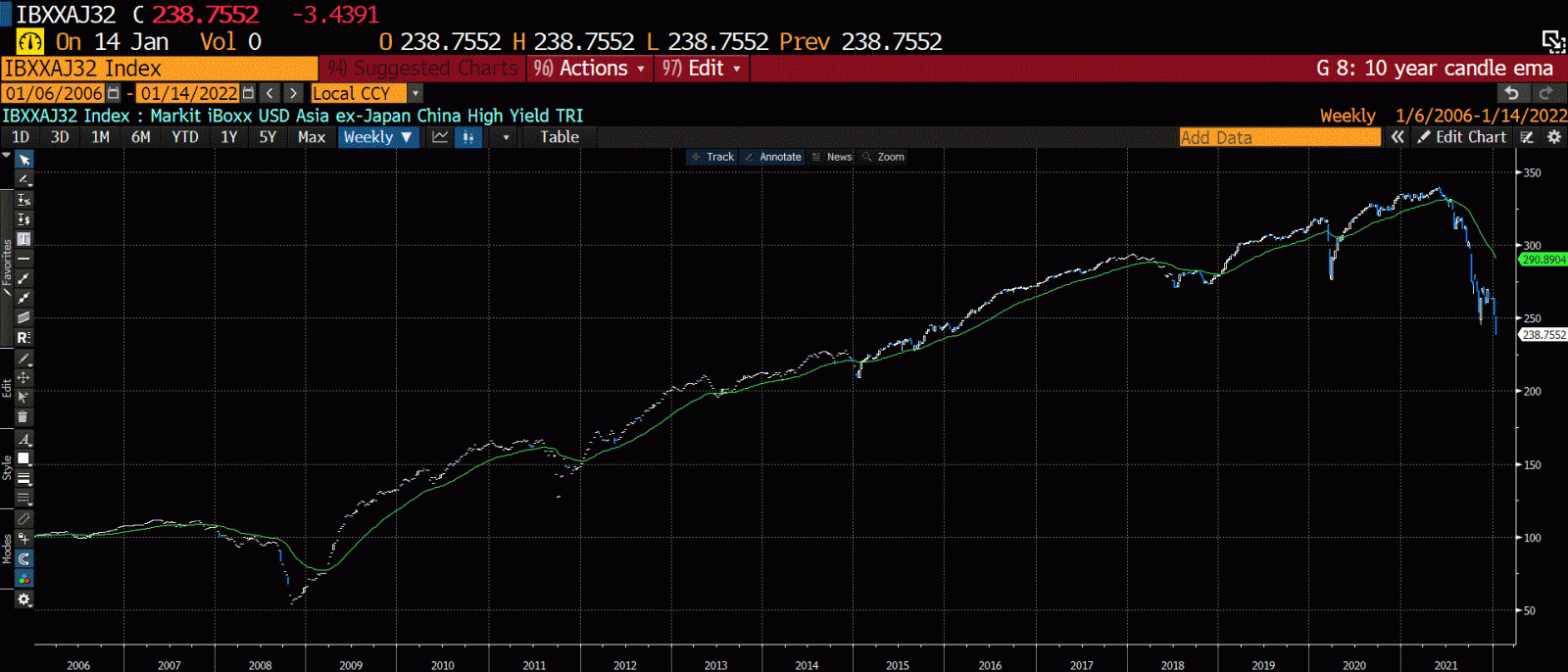Click the Table view button
The image size is (1568, 672).
[560, 137]
